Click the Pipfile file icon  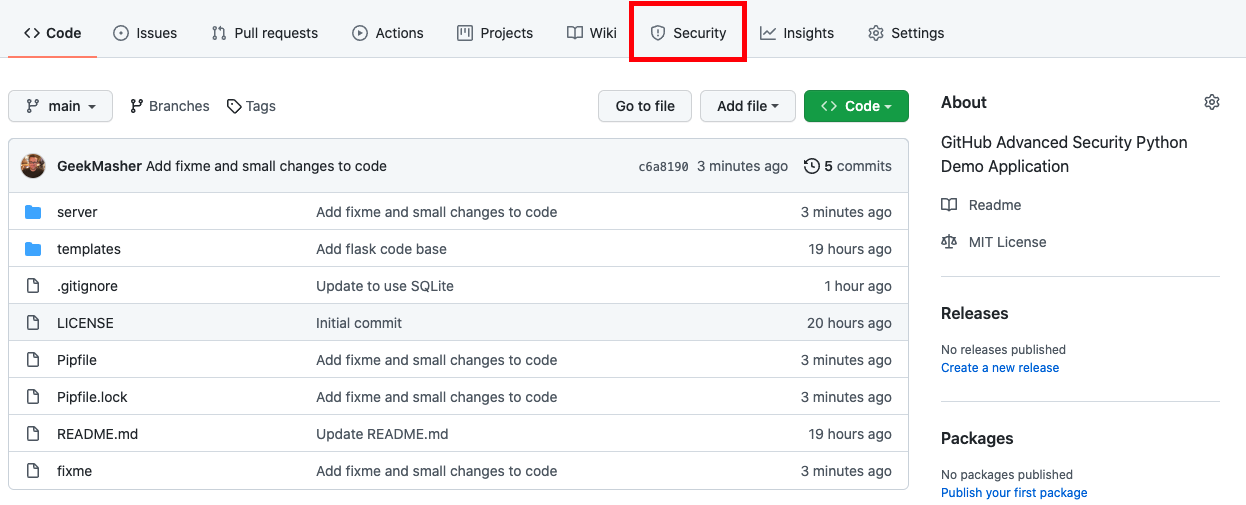point(33,360)
